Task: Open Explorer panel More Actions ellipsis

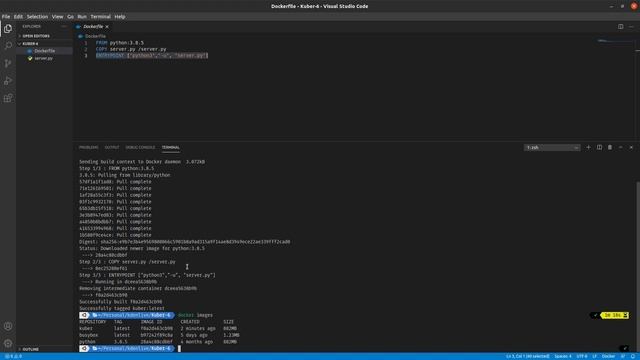Action: [x=64, y=27]
